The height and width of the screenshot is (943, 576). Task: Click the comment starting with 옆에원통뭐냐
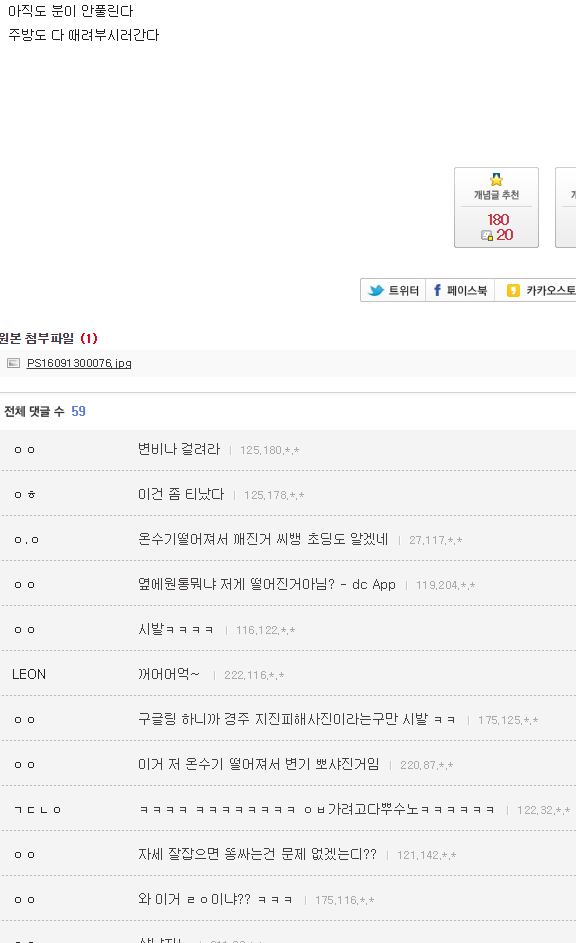click(266, 584)
